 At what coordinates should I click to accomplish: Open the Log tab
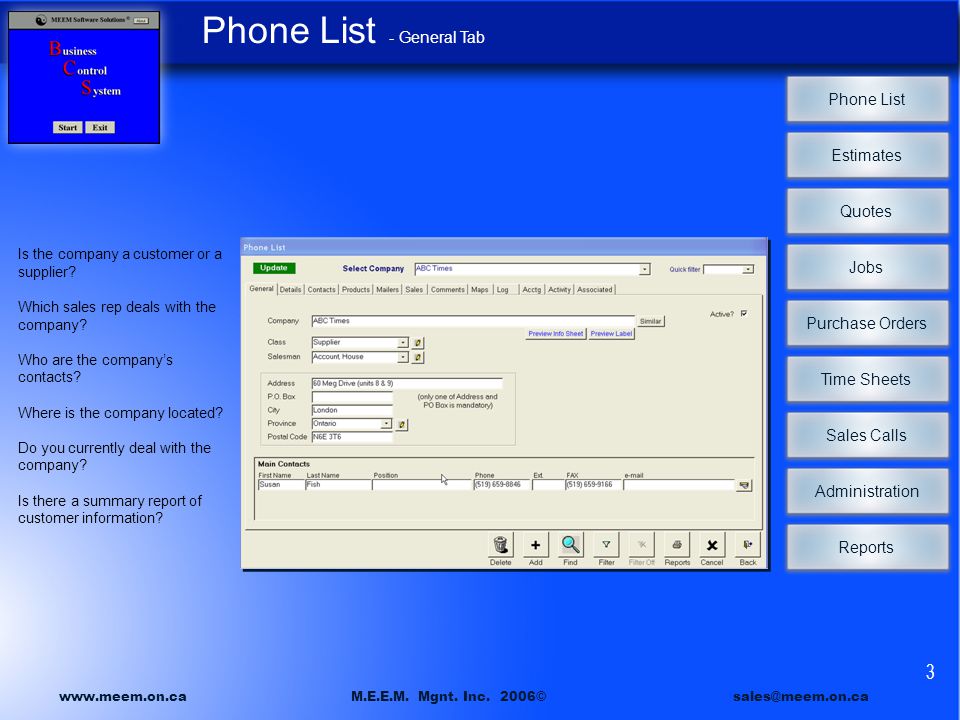pyautogui.click(x=503, y=290)
